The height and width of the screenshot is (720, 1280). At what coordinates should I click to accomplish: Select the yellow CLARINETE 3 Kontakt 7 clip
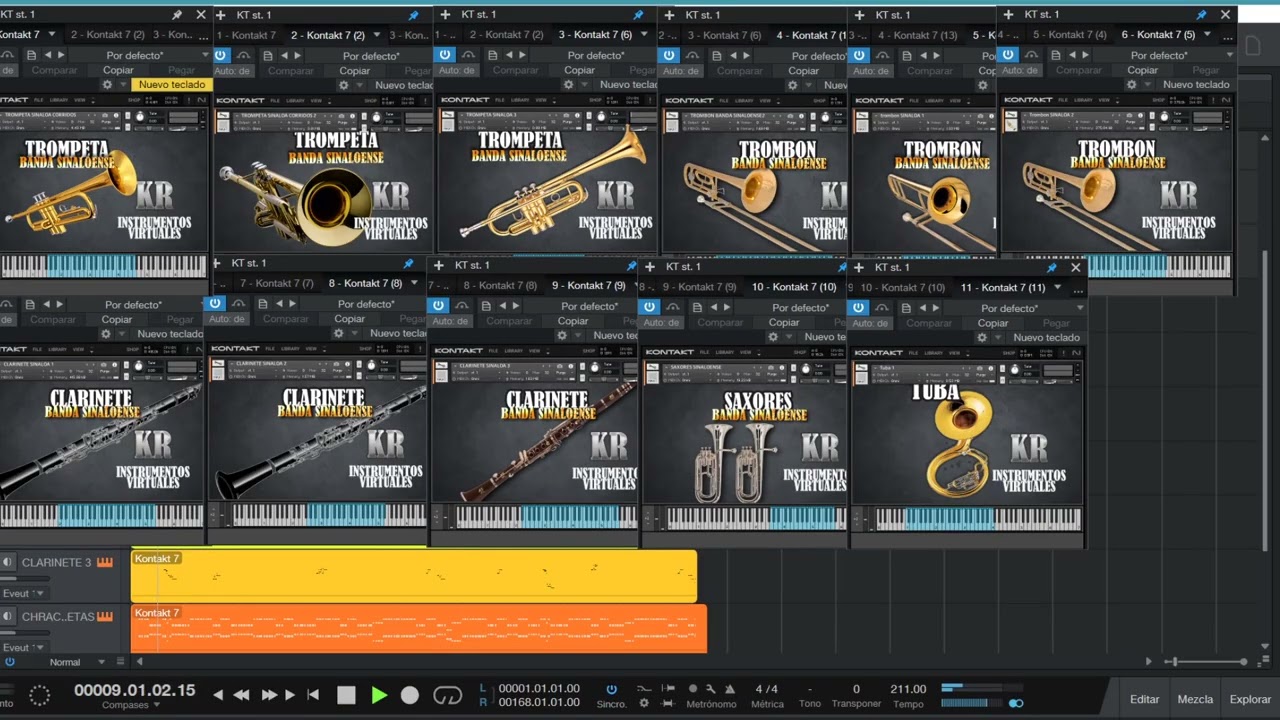[x=414, y=576]
